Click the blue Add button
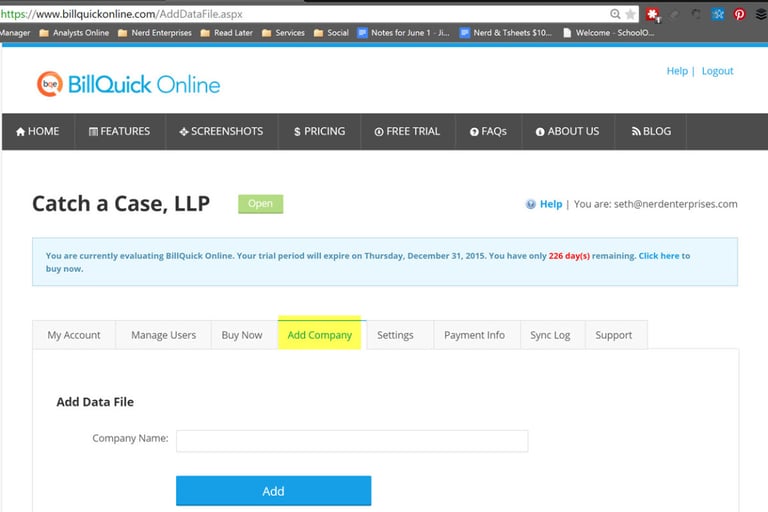The width and height of the screenshot is (768, 512). point(273,491)
